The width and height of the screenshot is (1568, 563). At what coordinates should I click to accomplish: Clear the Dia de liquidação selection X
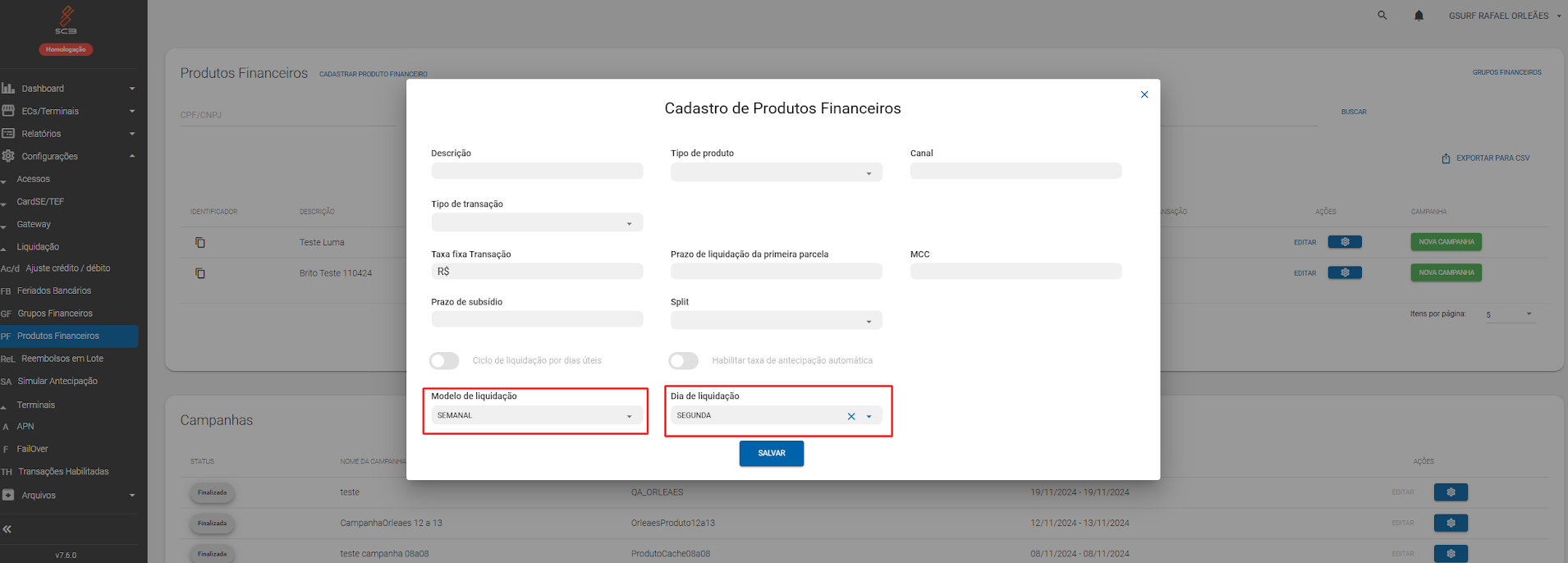(851, 416)
